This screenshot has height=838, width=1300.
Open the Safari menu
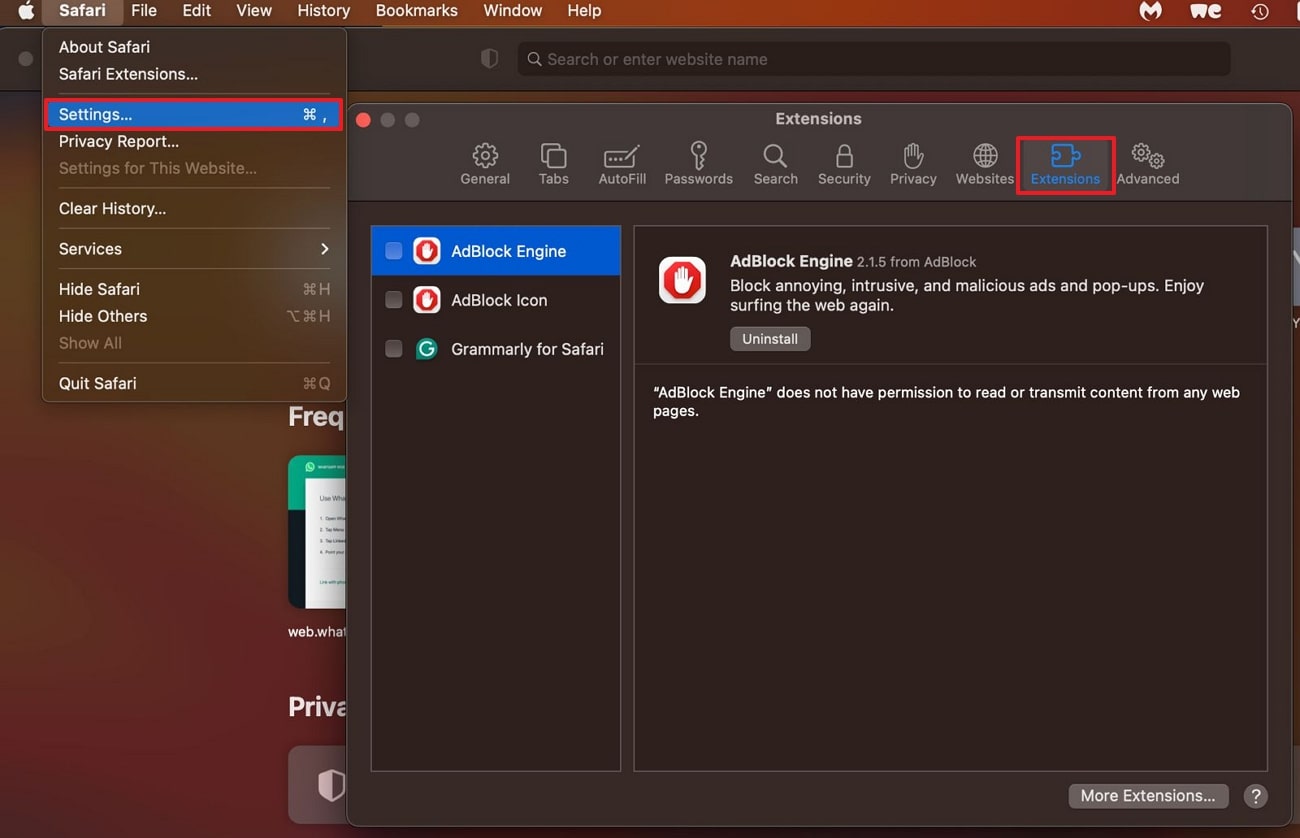point(82,11)
